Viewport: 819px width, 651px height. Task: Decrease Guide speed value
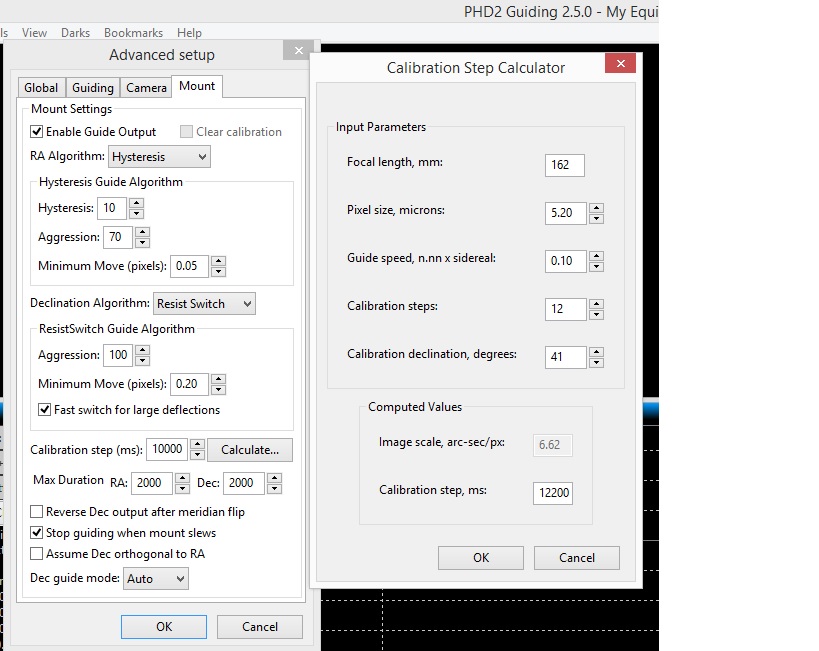596,266
